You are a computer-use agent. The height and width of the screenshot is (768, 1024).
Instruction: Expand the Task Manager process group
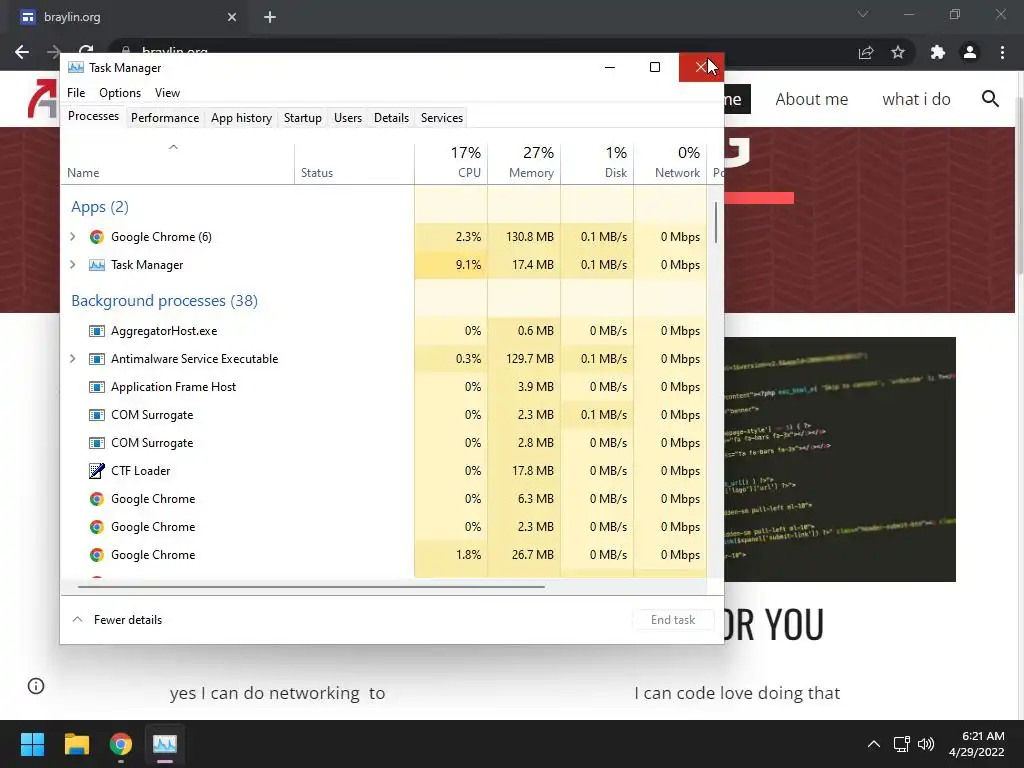(72, 265)
